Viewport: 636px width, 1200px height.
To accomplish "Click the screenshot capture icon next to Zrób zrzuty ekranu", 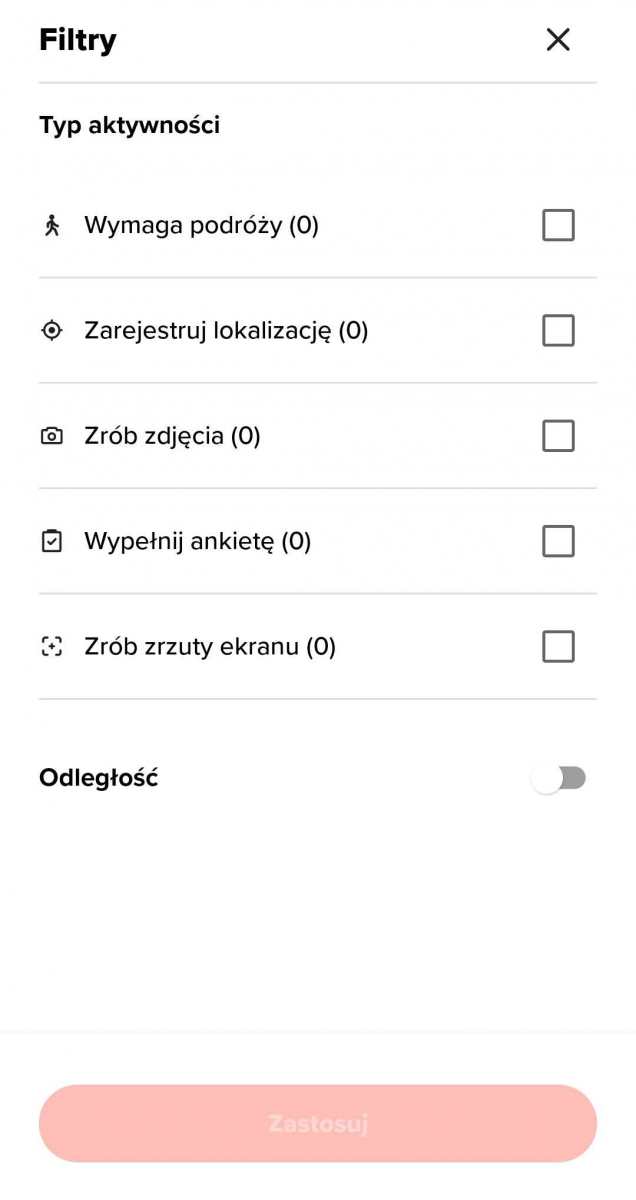I will pyautogui.click(x=51, y=646).
